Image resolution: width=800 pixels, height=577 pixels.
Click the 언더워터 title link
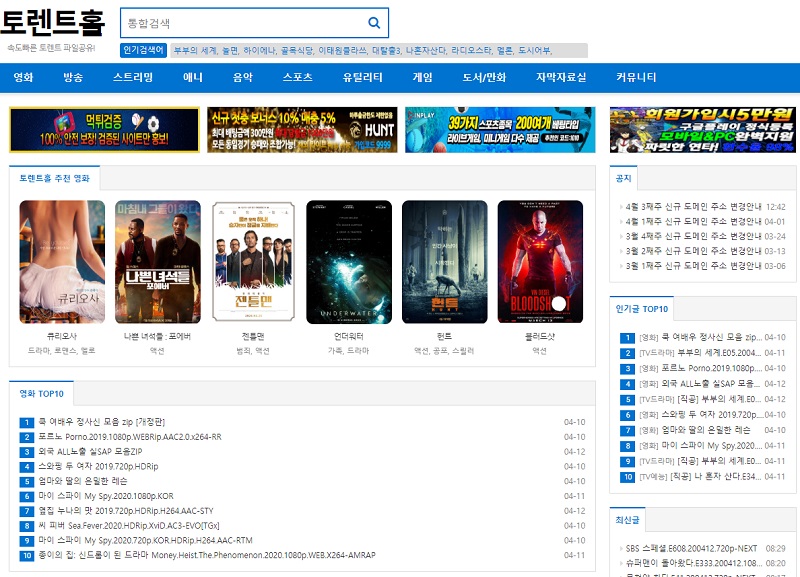pyautogui.click(x=348, y=336)
